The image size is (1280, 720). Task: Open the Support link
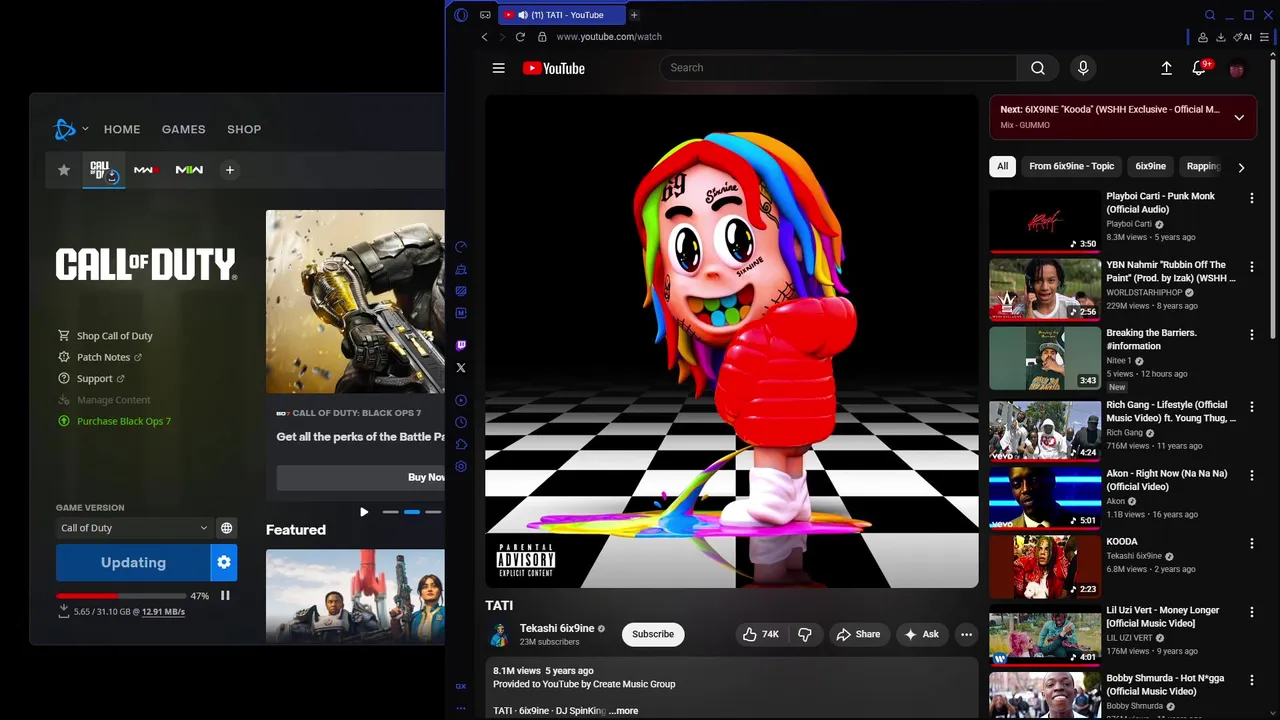point(91,379)
